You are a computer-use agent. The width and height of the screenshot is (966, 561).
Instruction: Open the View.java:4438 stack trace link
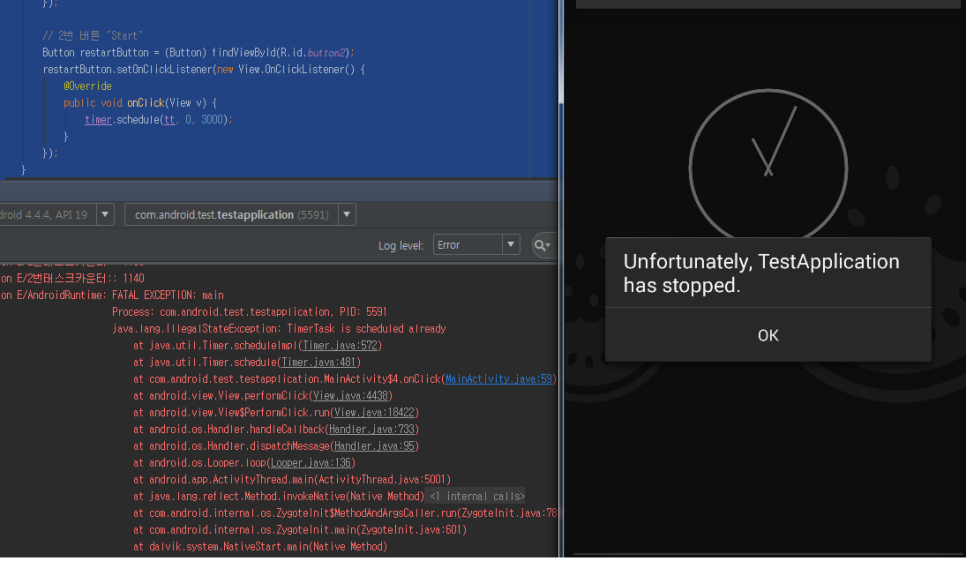coord(350,396)
